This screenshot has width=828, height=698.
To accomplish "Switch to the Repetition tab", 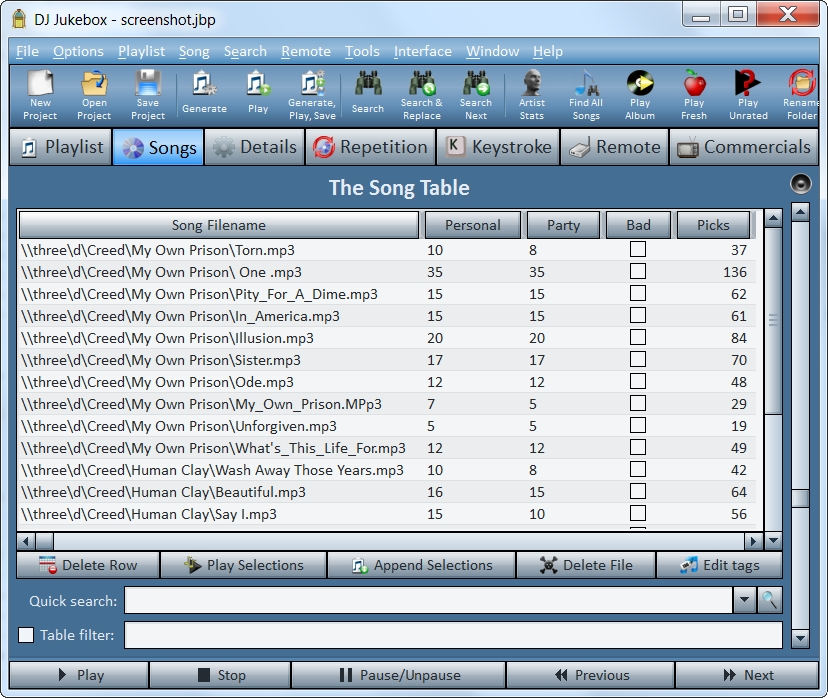I will click(370, 147).
